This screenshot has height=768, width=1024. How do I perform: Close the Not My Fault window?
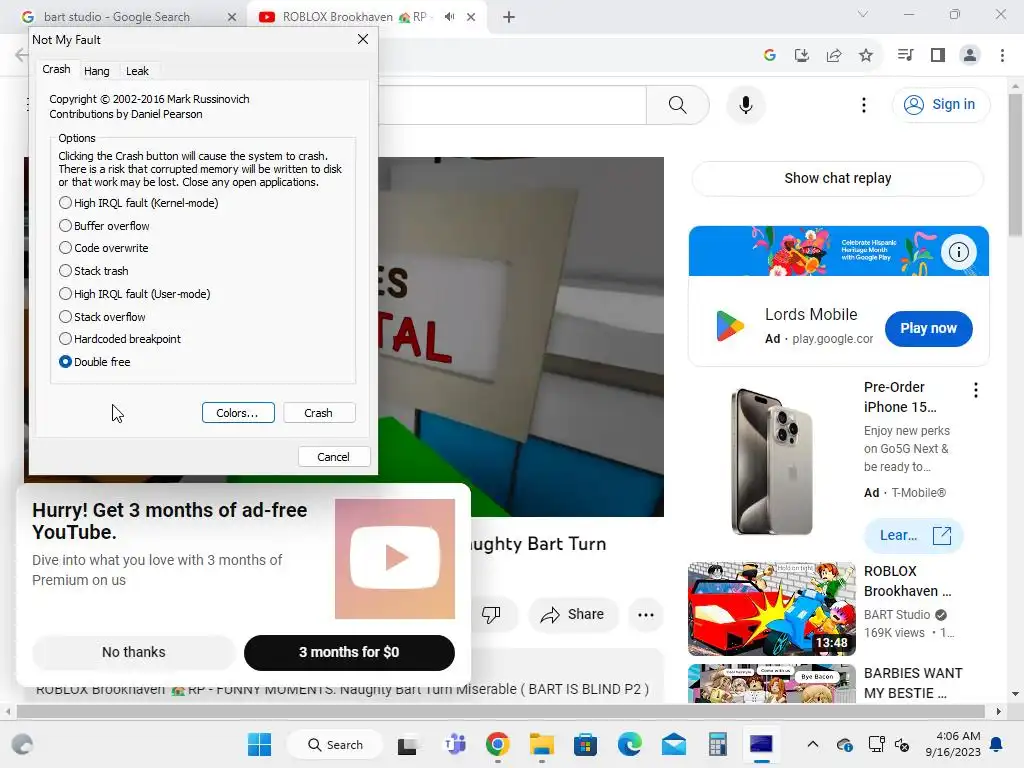[x=362, y=39]
